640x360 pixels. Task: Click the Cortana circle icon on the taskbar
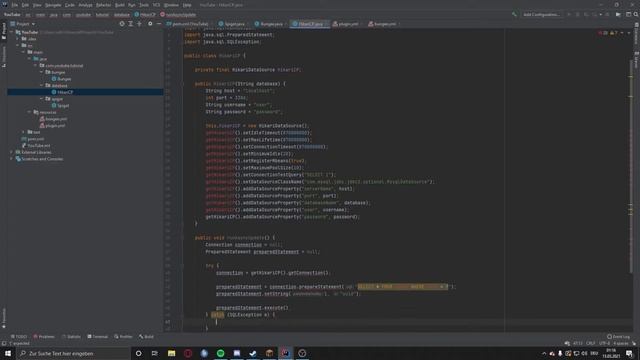click(138, 353)
